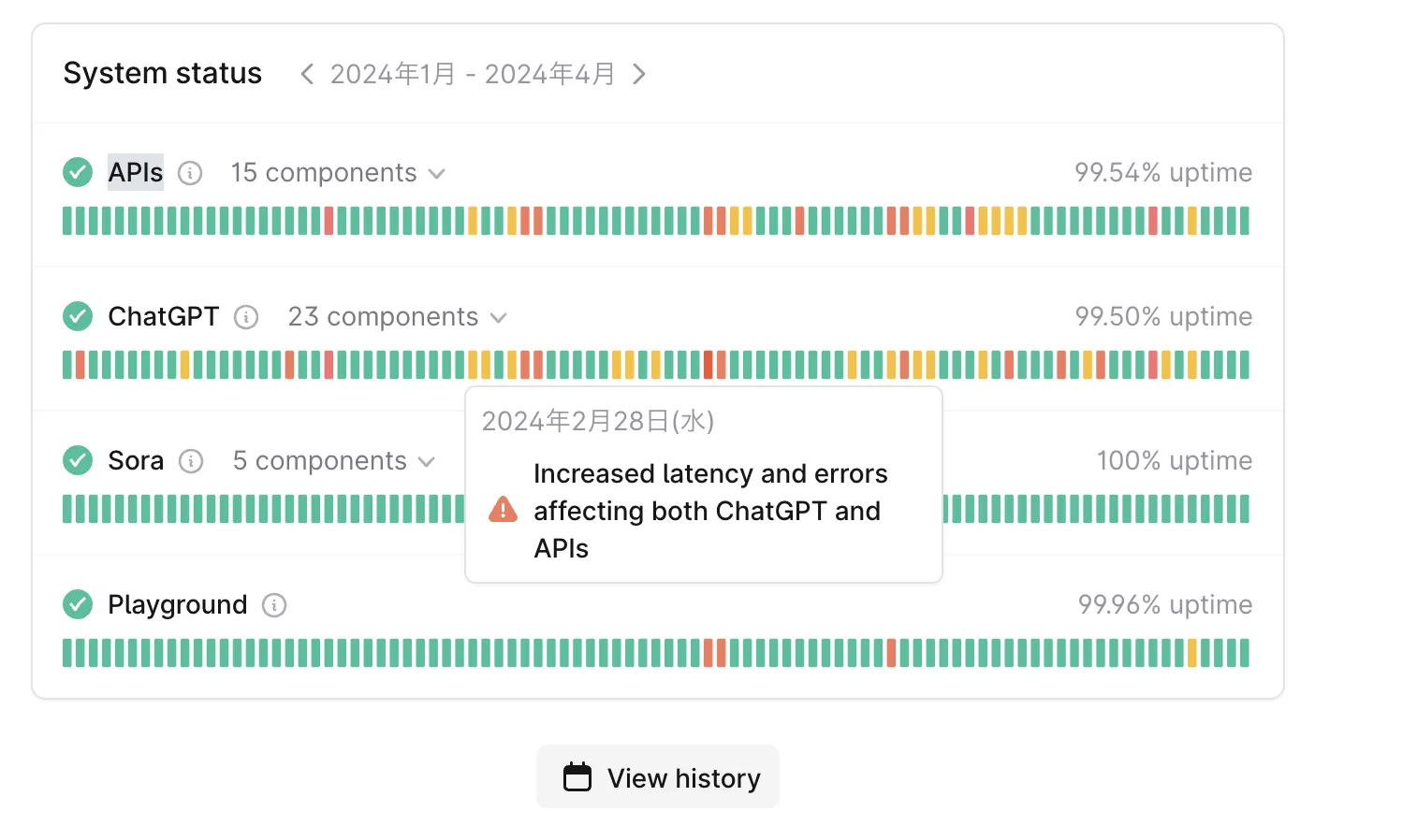Open the View history page
The image size is (1417, 840).
pyautogui.click(x=658, y=777)
